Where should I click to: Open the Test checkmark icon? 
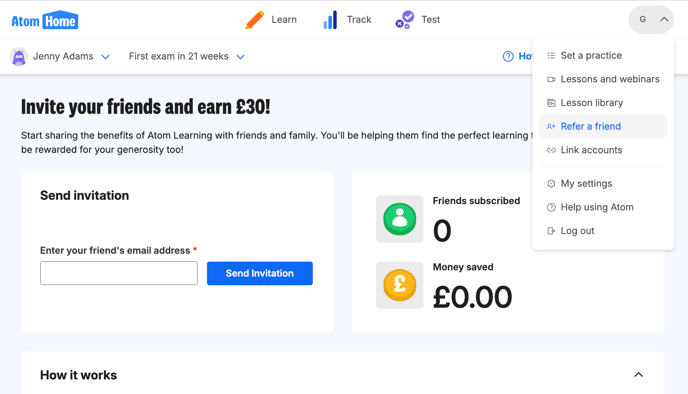click(405, 20)
